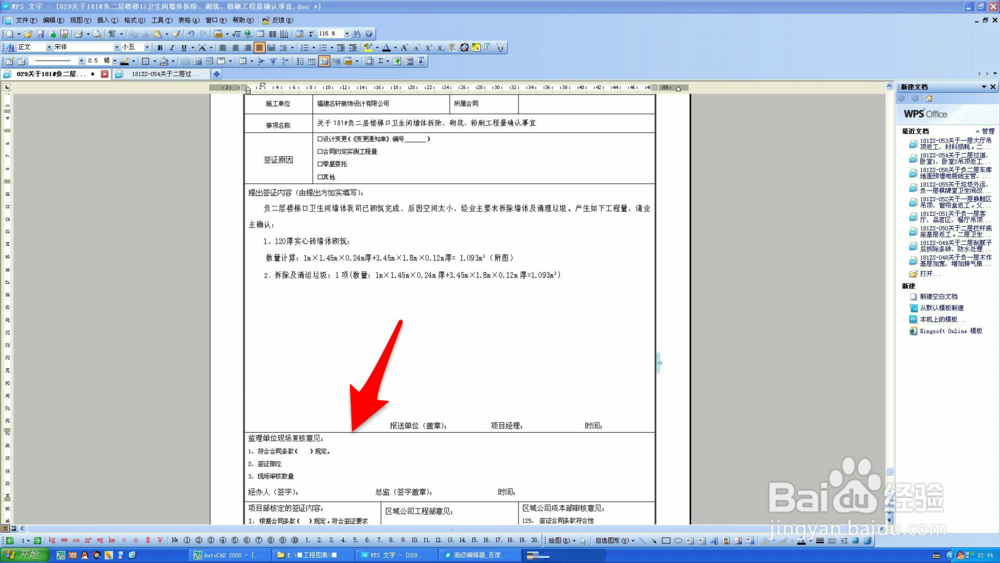Toggle Bold formatting
The height and width of the screenshot is (563, 1000).
[x=160, y=48]
